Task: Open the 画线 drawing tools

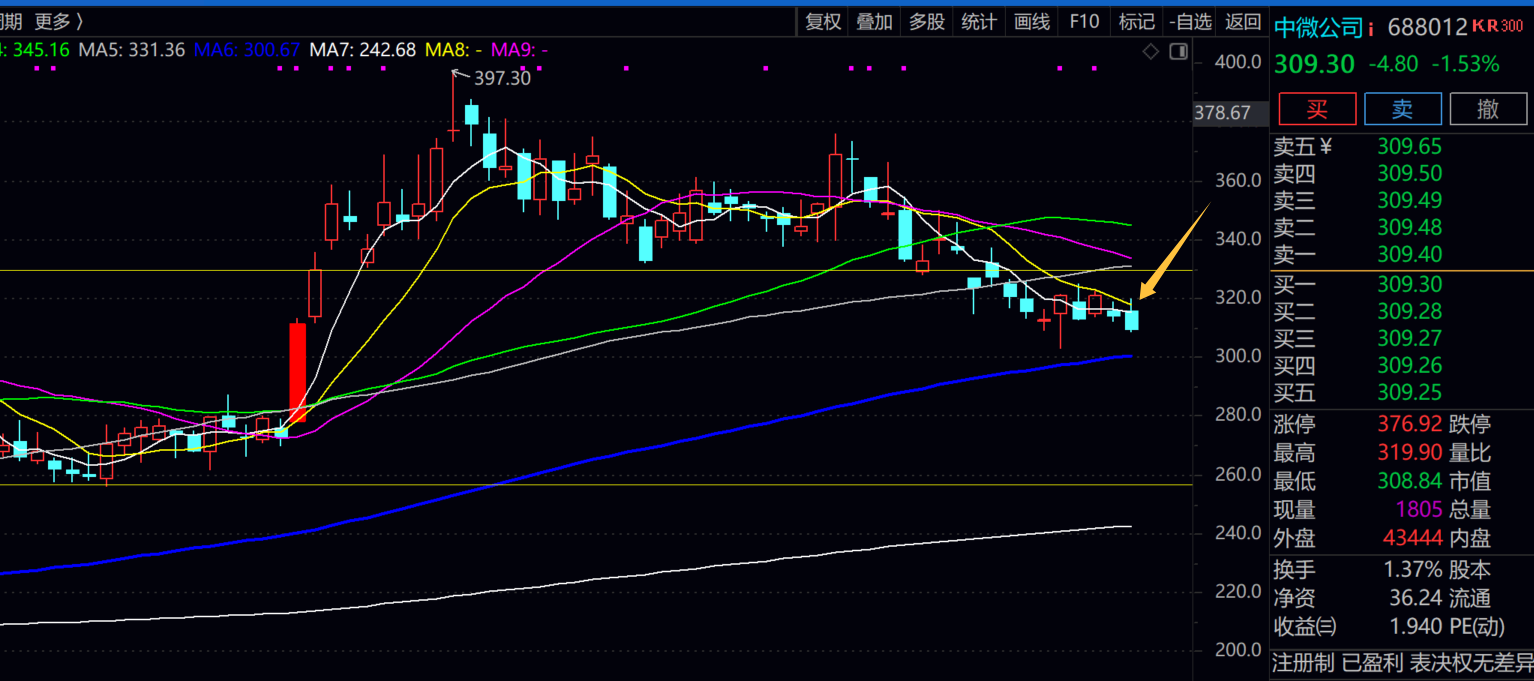Action: (x=1032, y=22)
